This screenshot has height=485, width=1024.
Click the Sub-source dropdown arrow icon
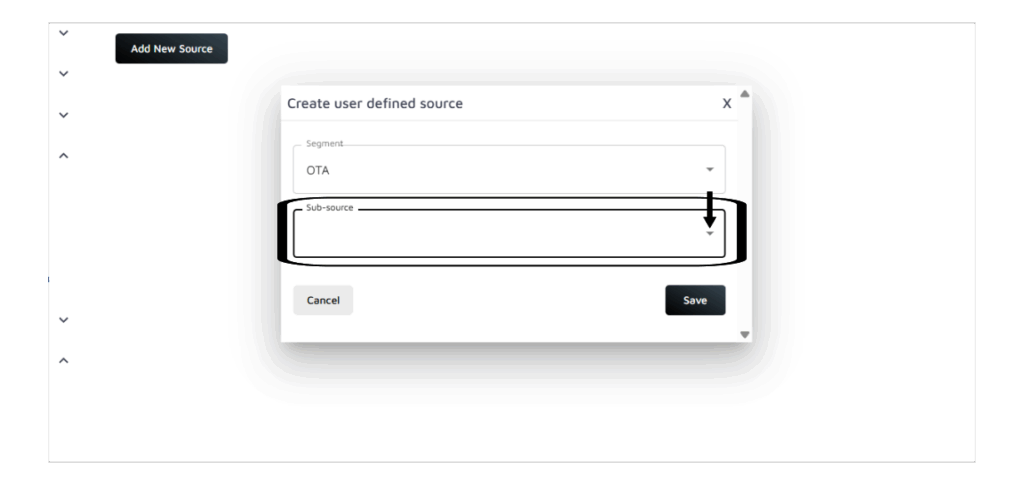[710, 234]
